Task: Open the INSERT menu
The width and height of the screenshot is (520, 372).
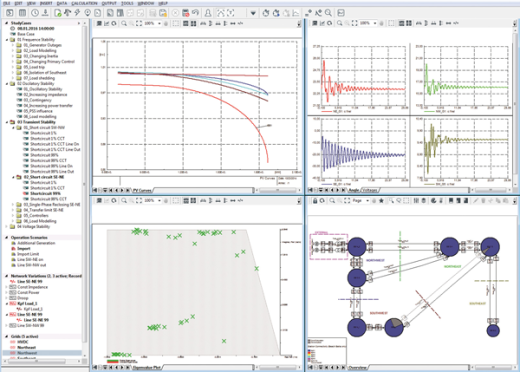Action: (x=46, y=3)
